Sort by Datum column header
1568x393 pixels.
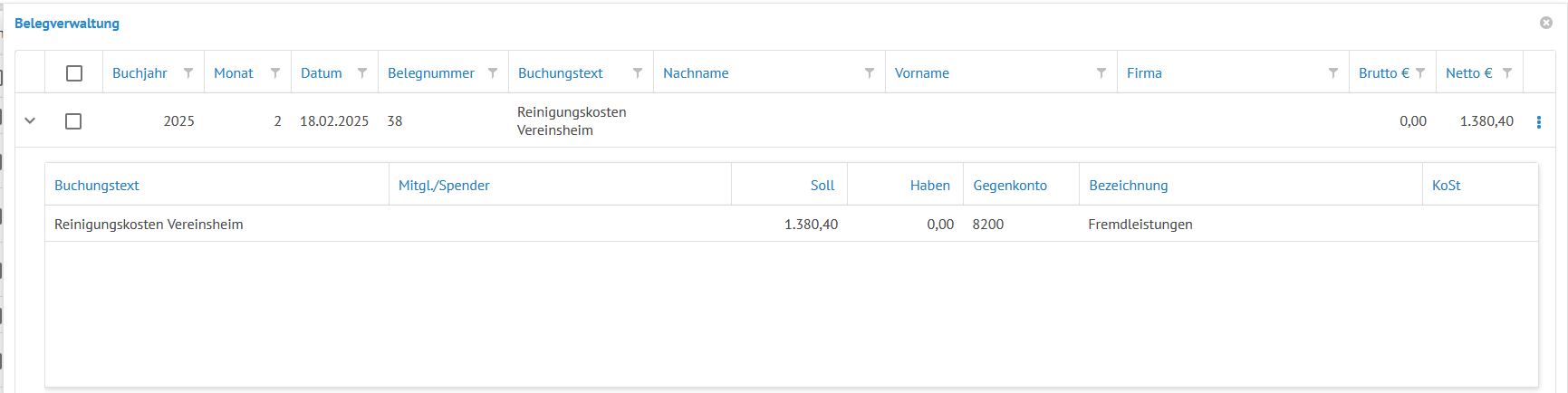[x=322, y=73]
